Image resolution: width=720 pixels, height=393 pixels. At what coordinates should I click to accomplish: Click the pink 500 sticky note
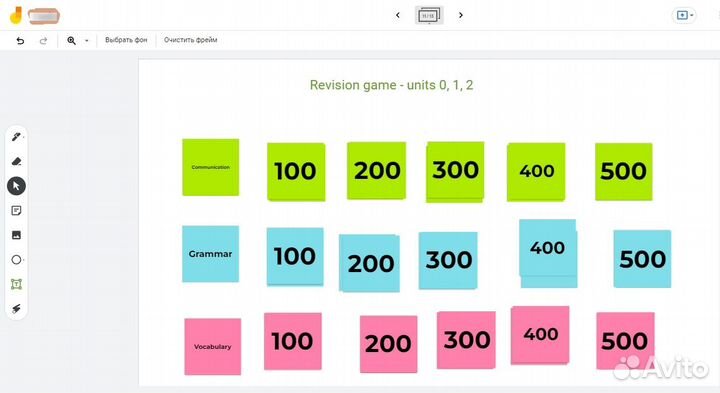click(625, 341)
